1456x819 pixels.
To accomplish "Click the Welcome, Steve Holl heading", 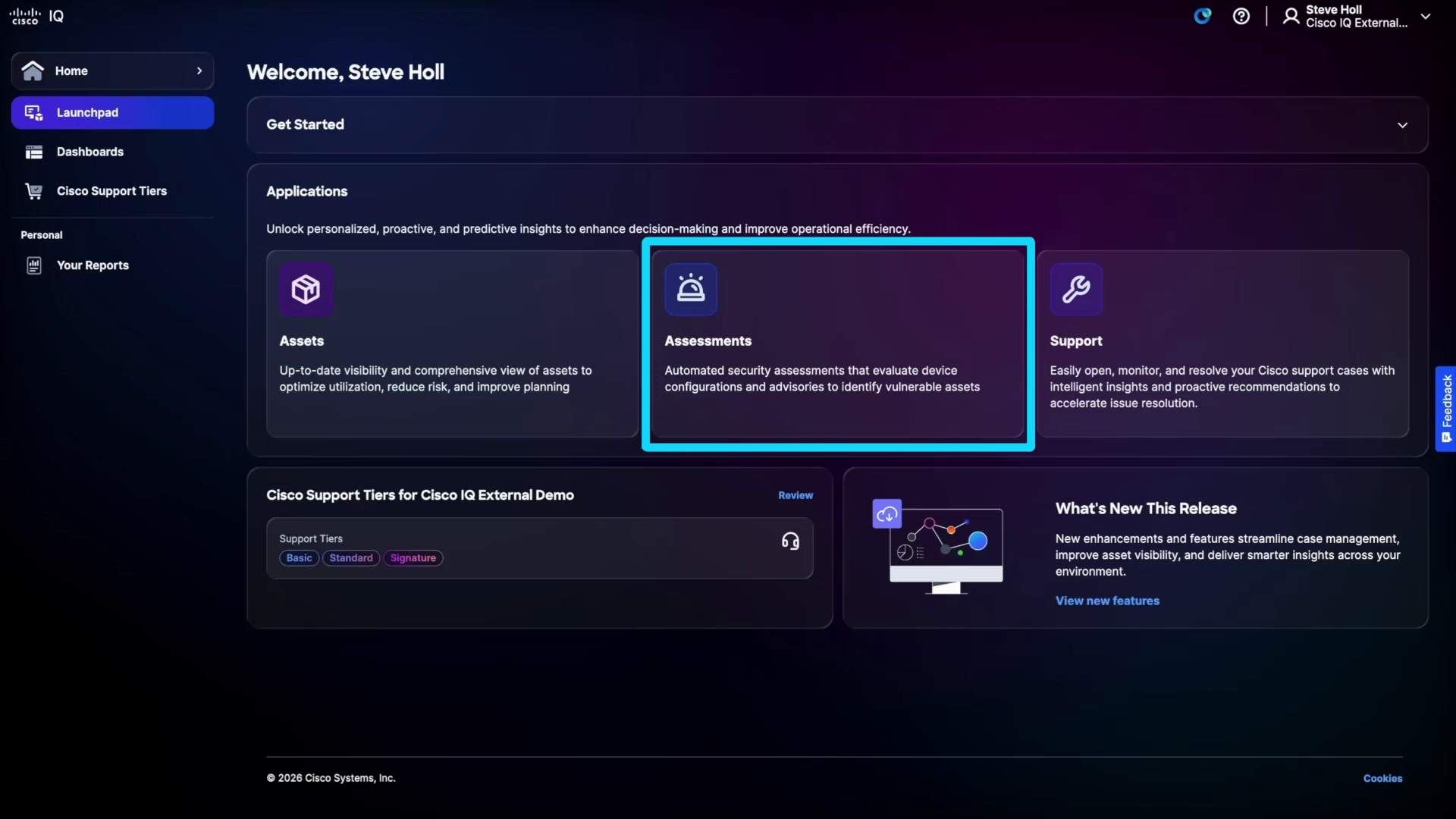I will (x=346, y=72).
